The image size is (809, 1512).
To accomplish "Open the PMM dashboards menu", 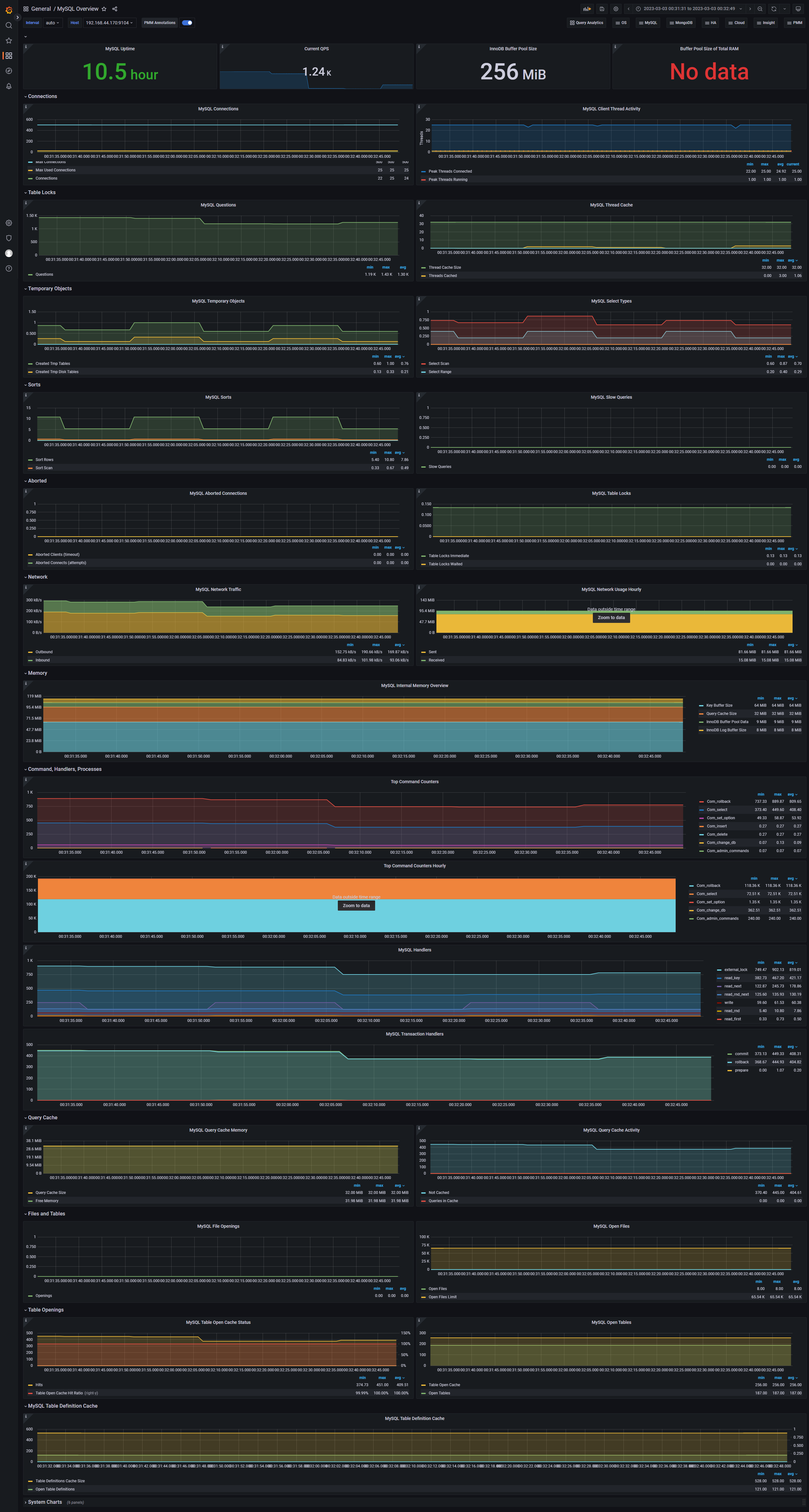I will 794,23.
